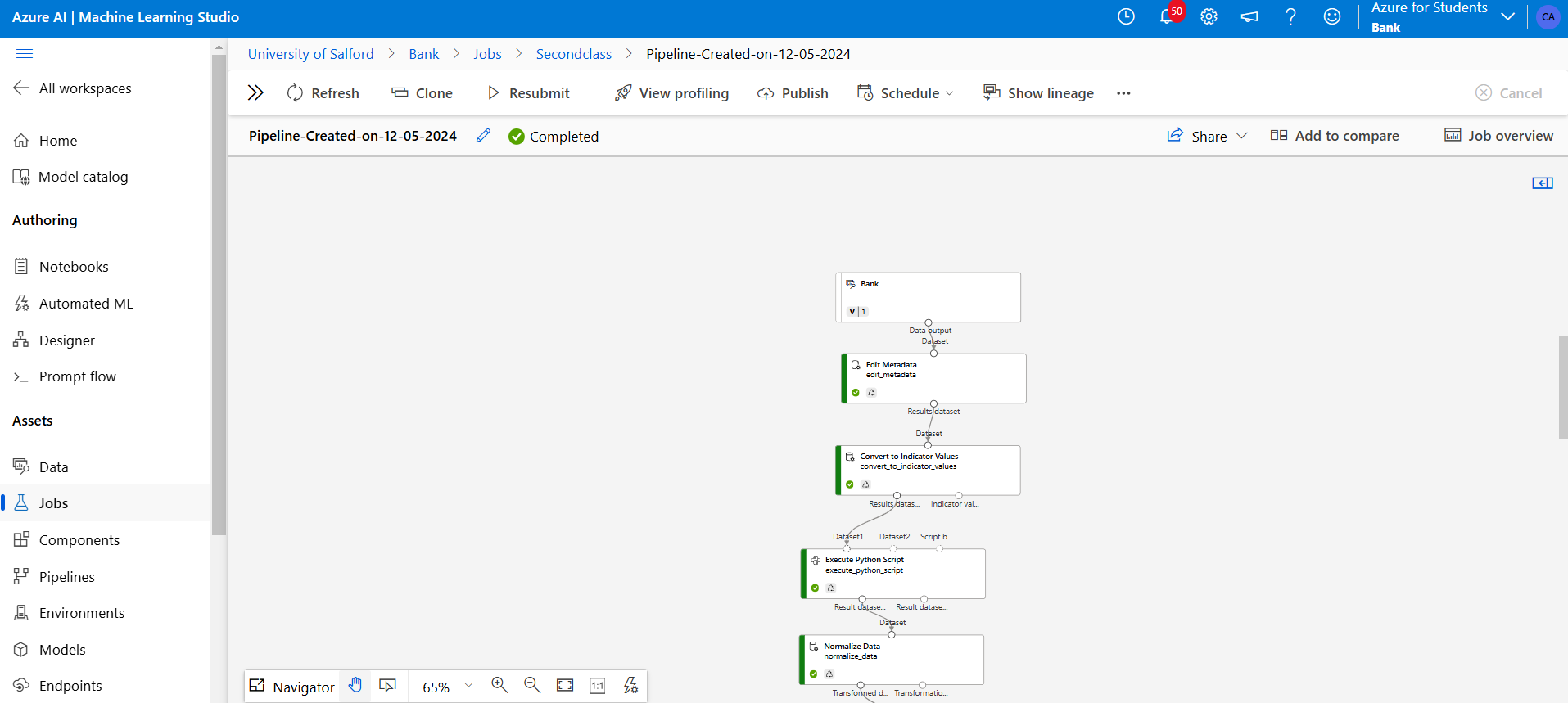Collapse the navigation with the hamburger icon
1568x703 pixels.
(25, 54)
